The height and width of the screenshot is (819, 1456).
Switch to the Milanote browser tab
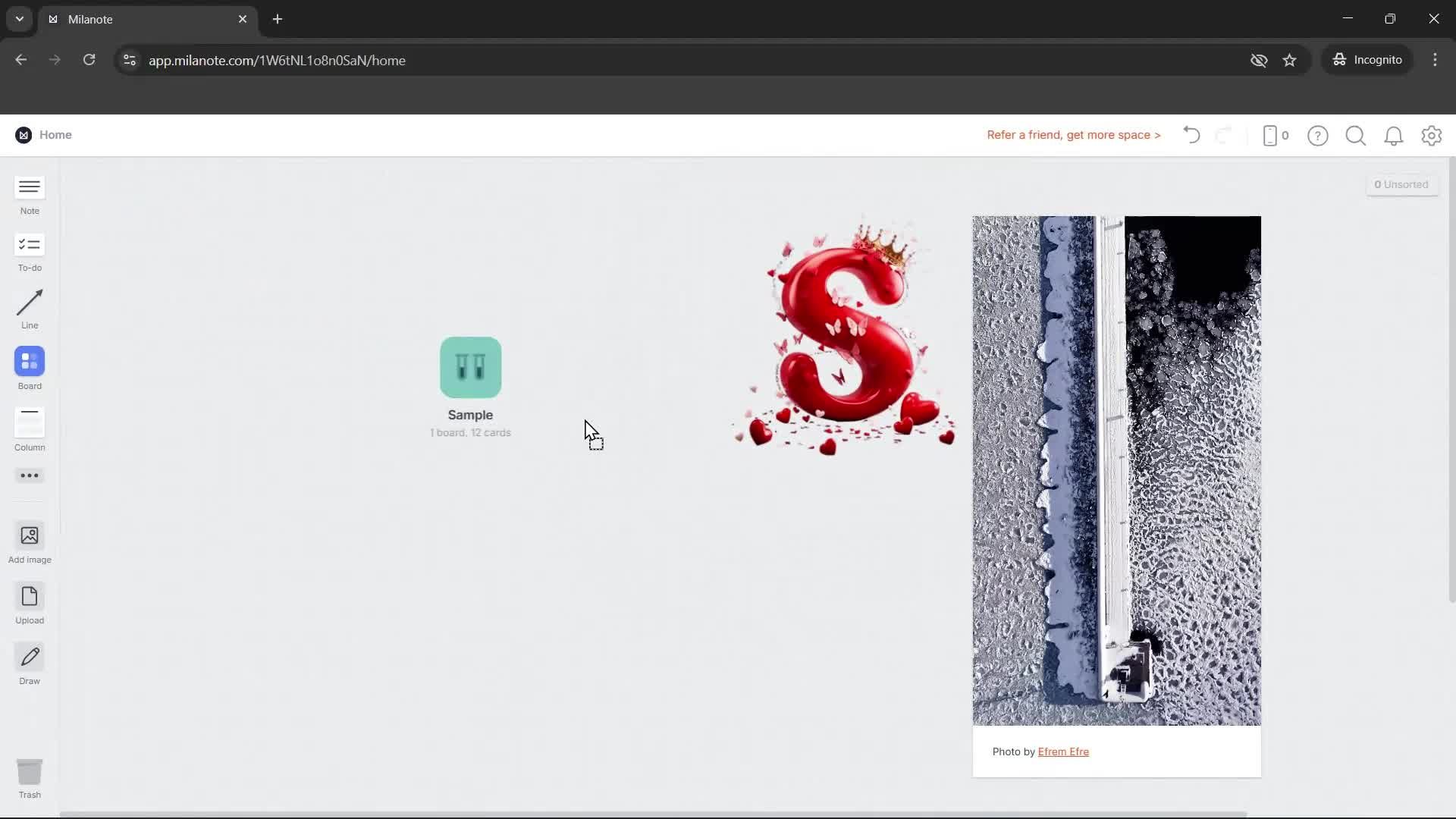point(144,19)
